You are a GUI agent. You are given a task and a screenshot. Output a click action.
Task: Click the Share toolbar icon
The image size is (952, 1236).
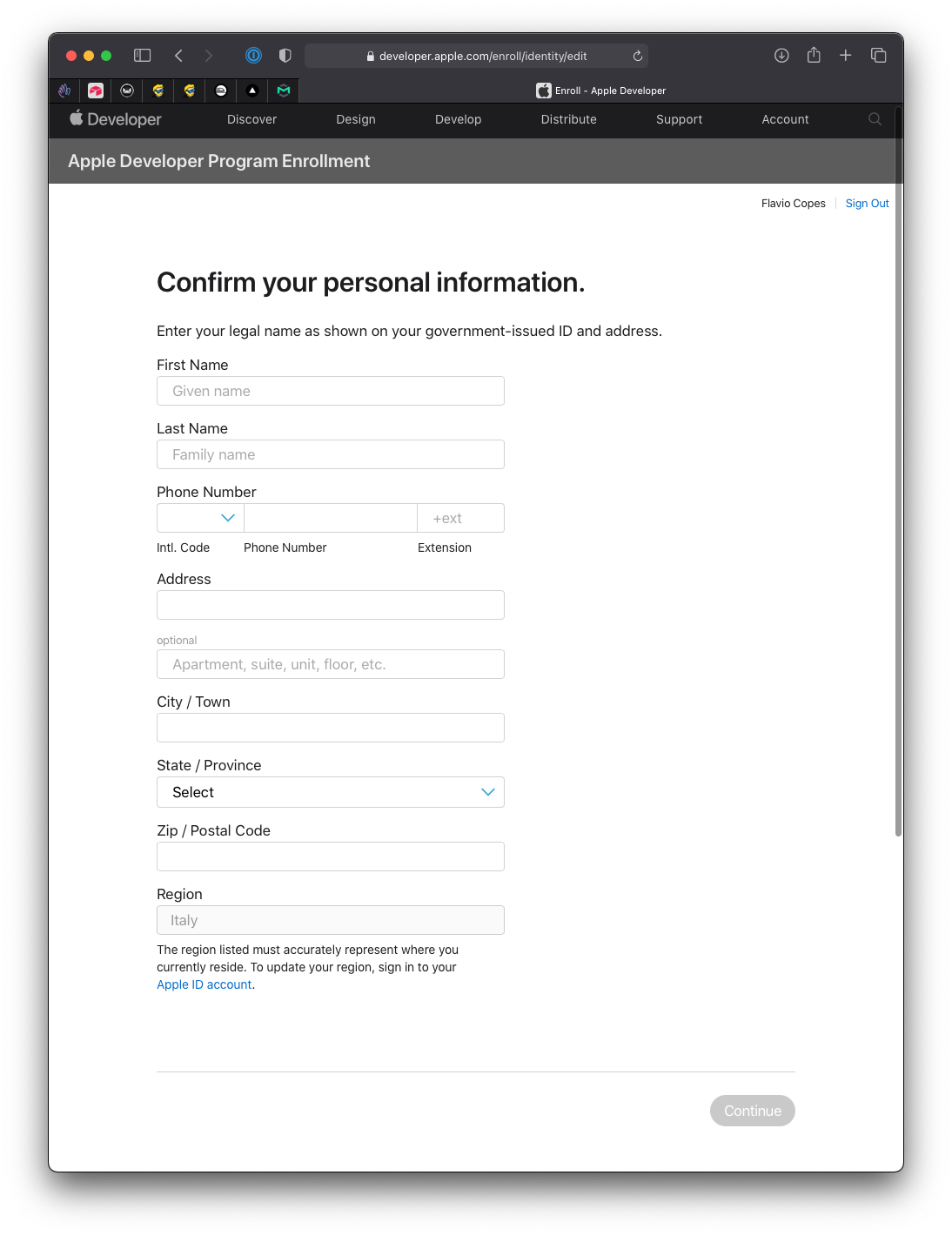point(814,56)
